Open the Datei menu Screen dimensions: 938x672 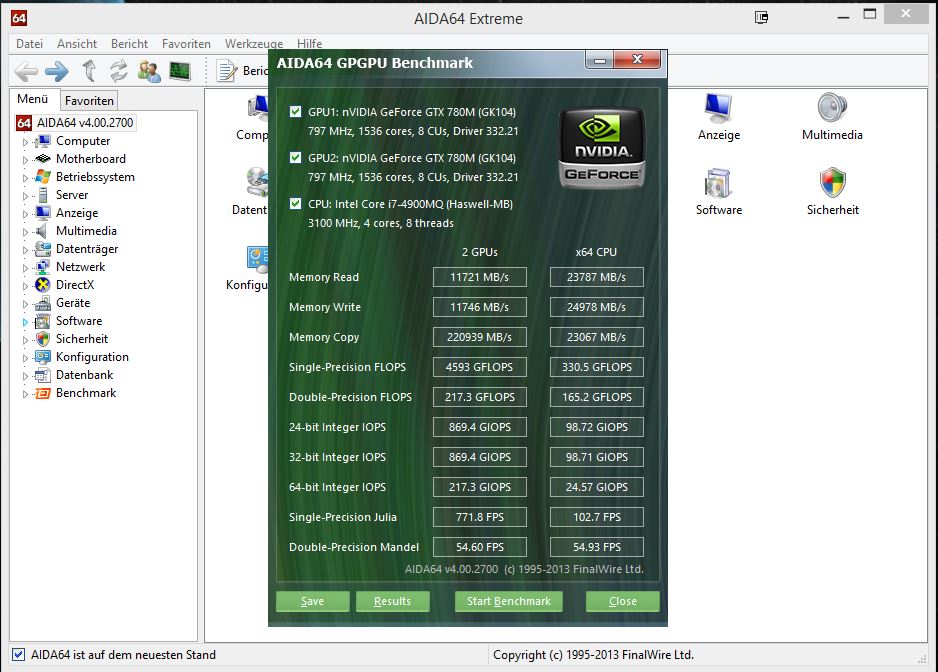pos(29,44)
